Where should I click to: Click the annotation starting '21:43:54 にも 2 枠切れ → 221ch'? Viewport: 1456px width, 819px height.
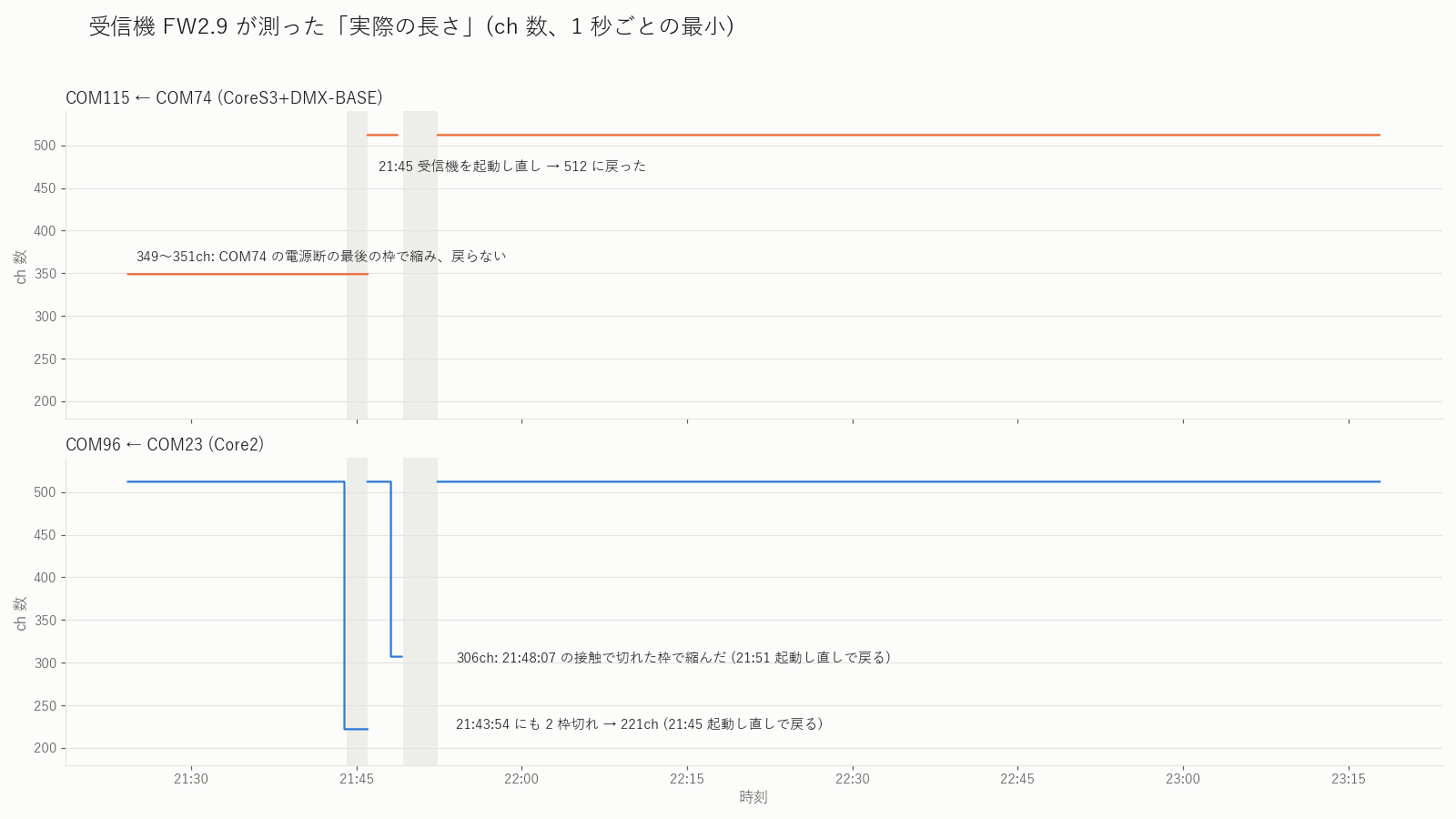(x=639, y=724)
